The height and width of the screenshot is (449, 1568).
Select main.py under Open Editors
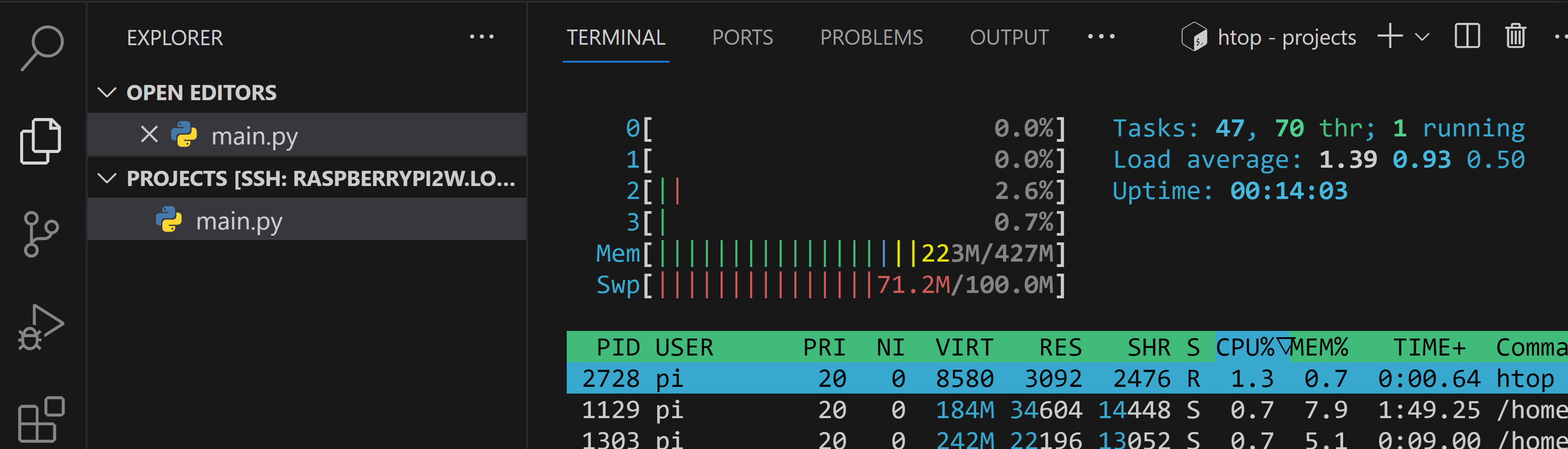click(x=307, y=135)
